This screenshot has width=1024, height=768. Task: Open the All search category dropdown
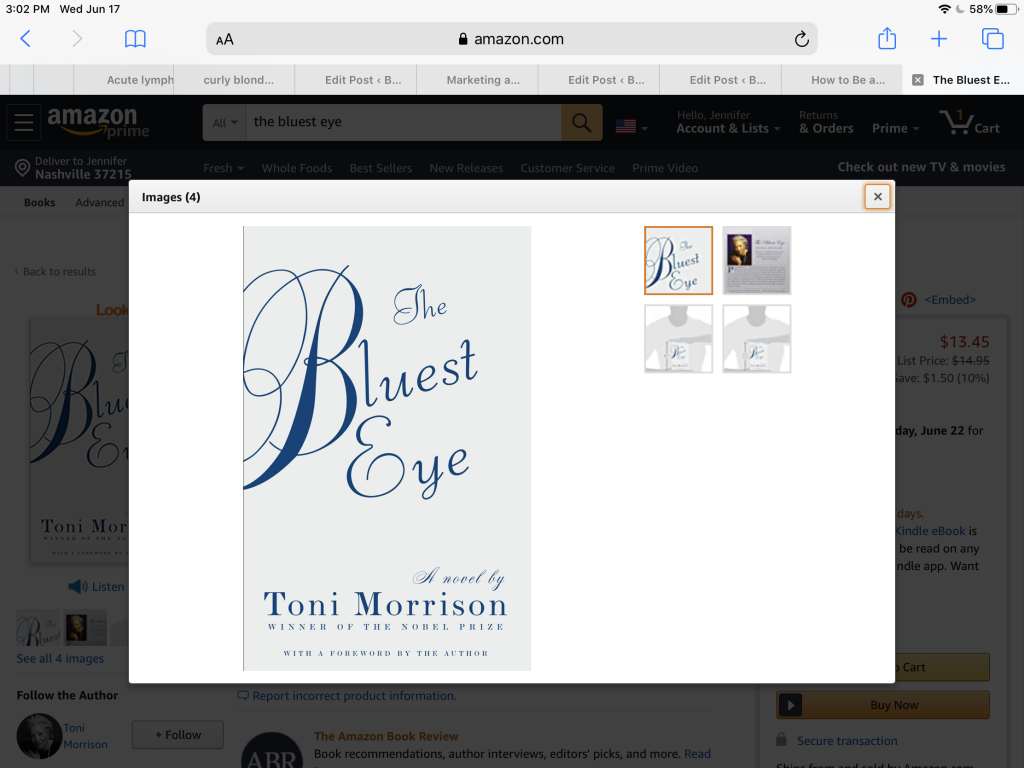tap(225, 122)
